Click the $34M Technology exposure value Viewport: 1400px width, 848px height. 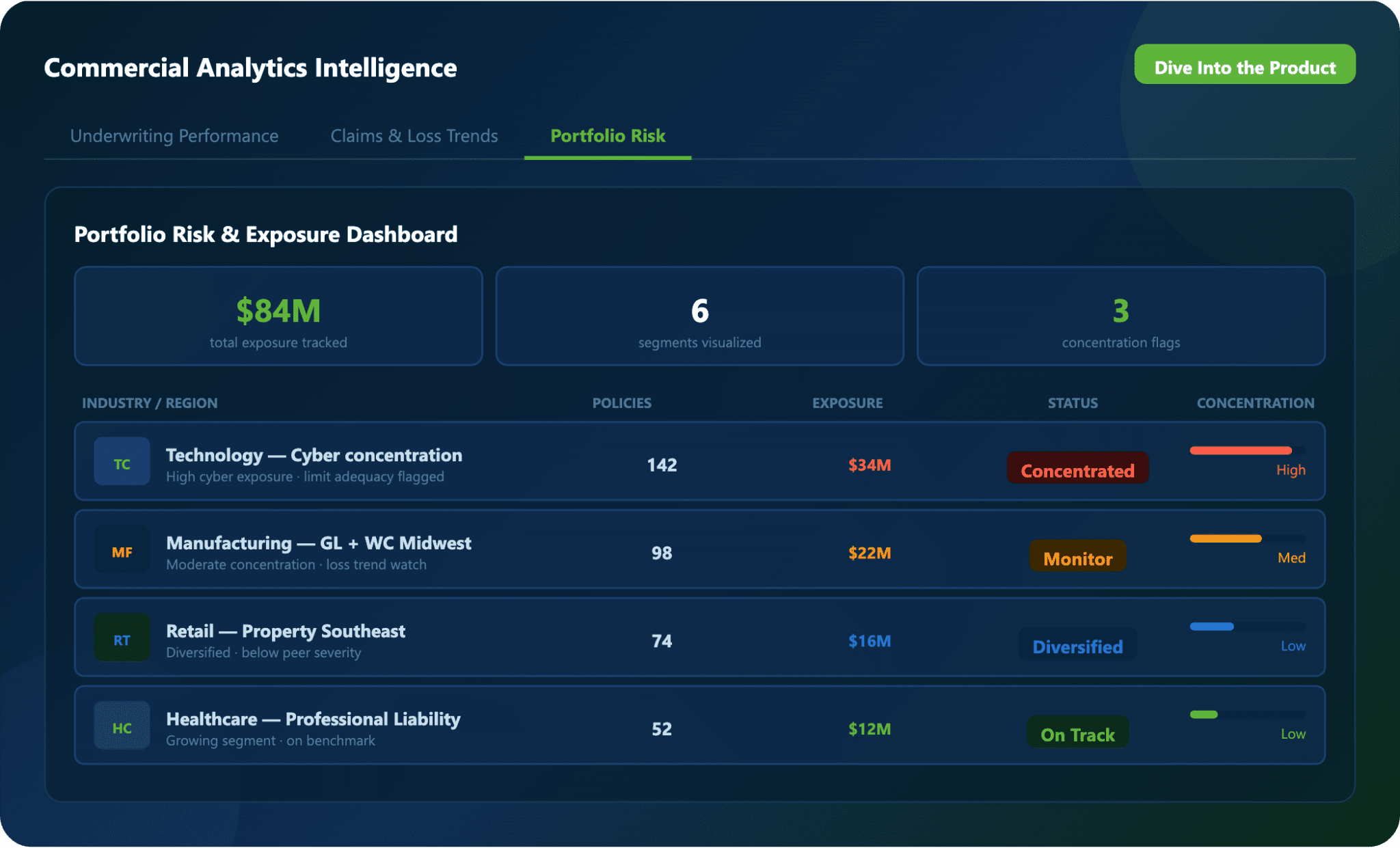pyautogui.click(x=869, y=465)
